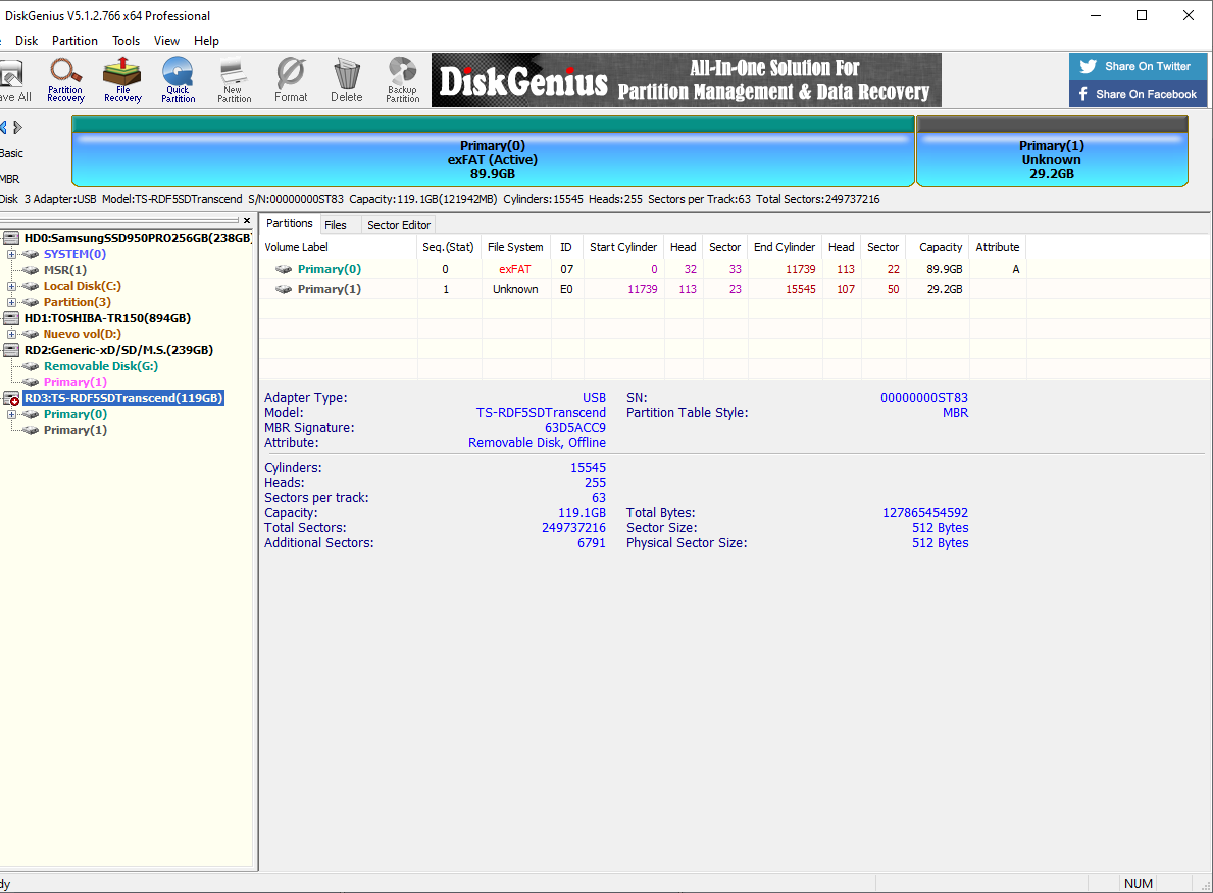This screenshot has width=1213, height=893.
Task: Click the Format toolbar icon
Action: 290,79
